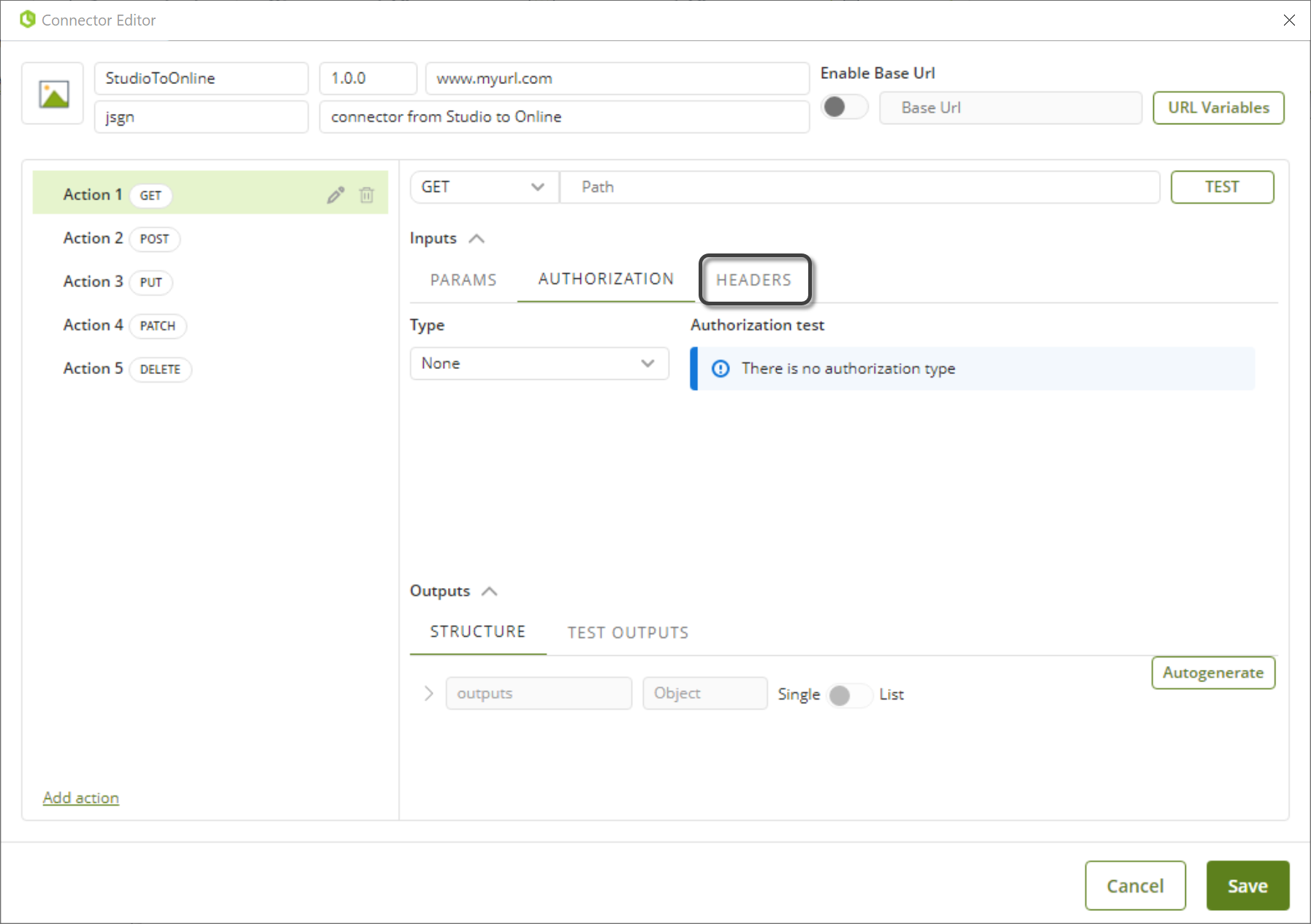Click the Connector Editor logo in title bar
The image size is (1311, 924).
28,20
